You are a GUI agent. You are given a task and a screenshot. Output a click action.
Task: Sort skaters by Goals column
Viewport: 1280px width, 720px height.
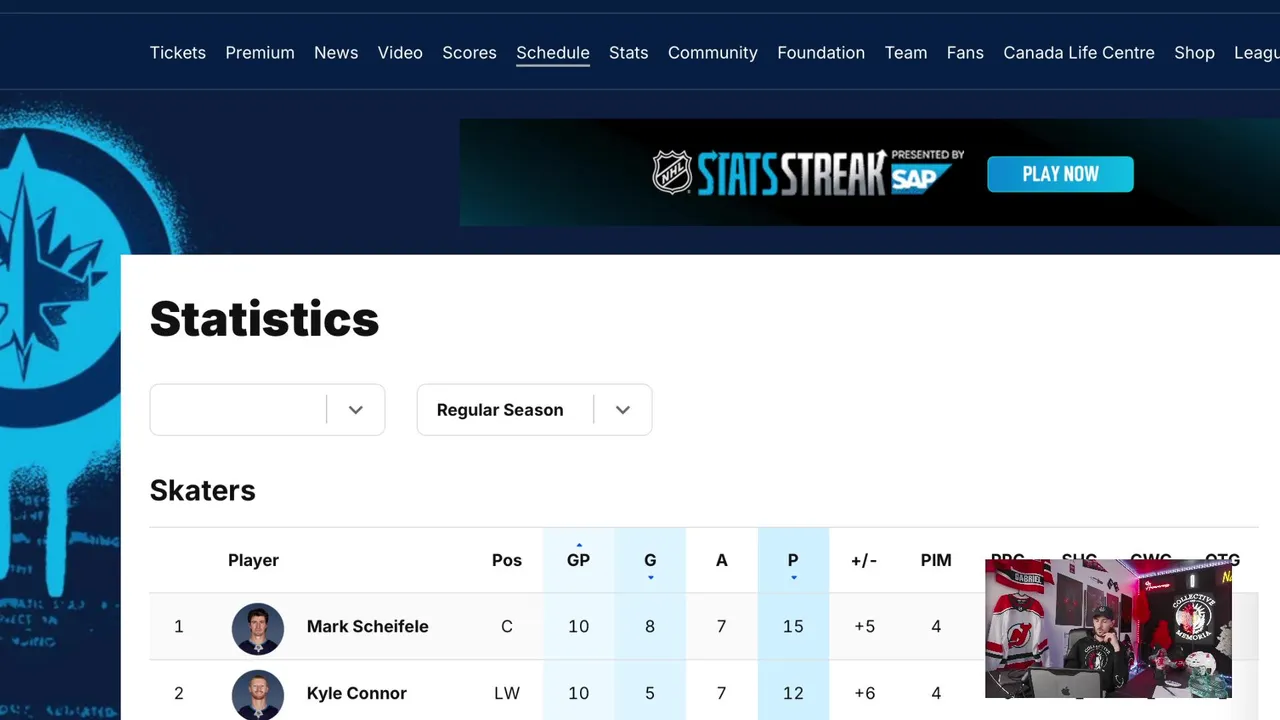(650, 560)
